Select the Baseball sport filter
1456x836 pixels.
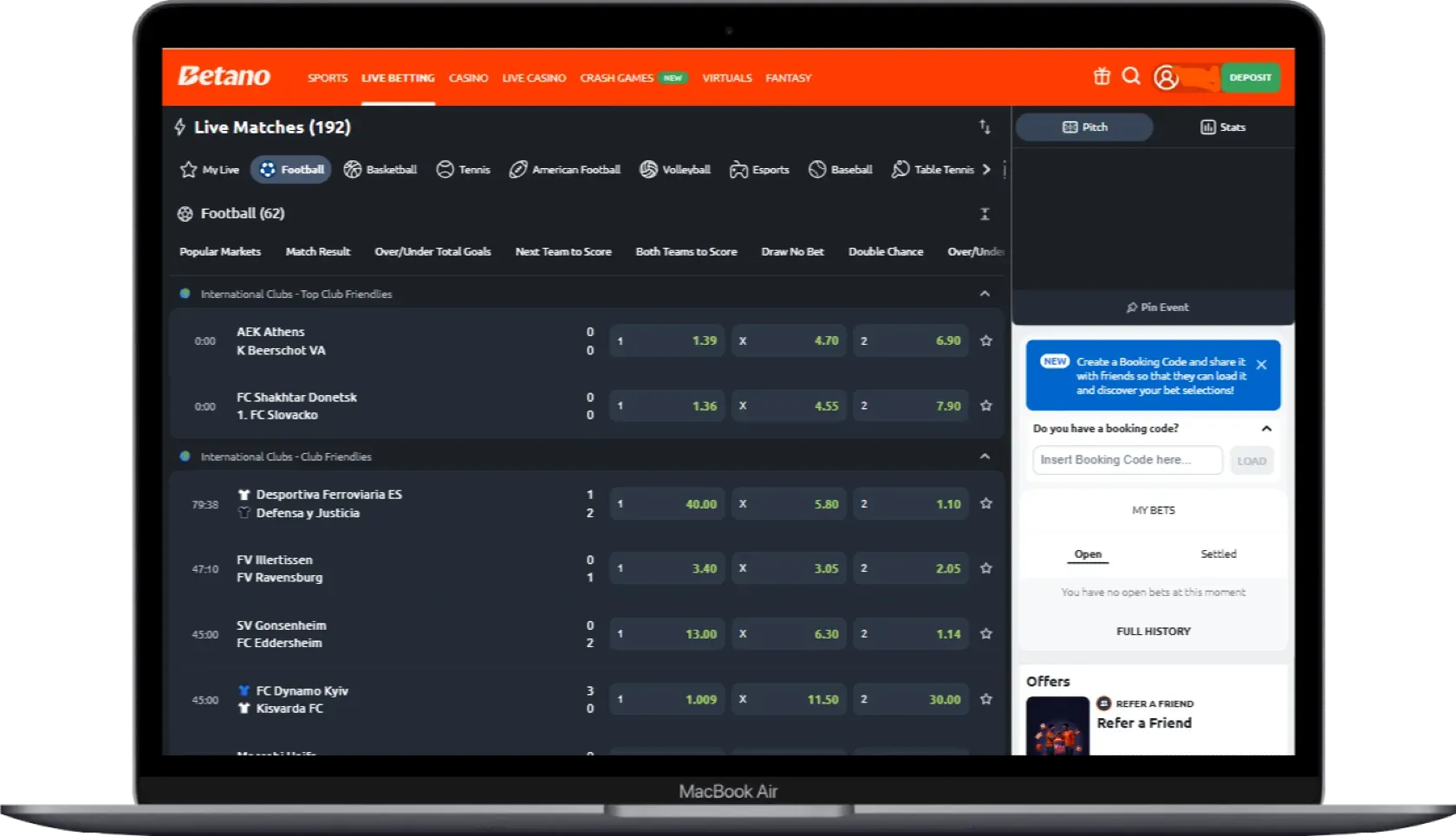(840, 170)
